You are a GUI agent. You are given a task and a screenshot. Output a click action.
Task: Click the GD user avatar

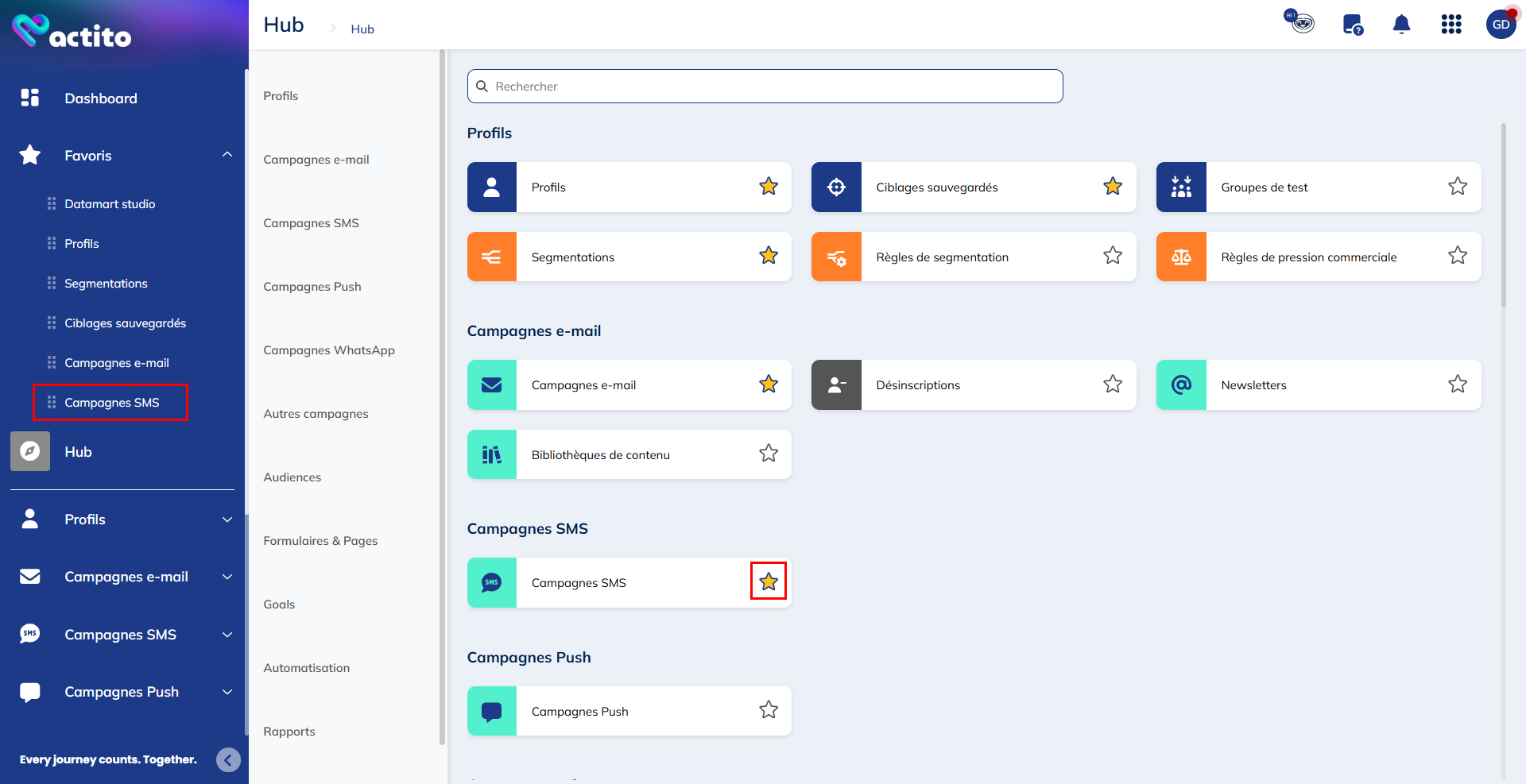coord(1500,25)
